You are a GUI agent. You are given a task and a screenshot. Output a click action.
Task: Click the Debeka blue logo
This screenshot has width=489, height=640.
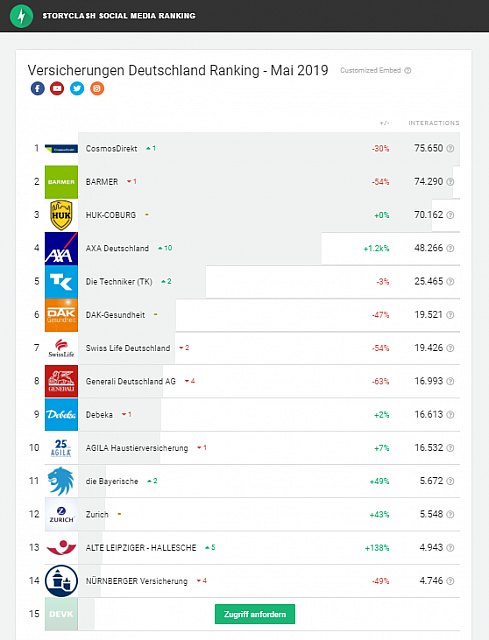61,415
